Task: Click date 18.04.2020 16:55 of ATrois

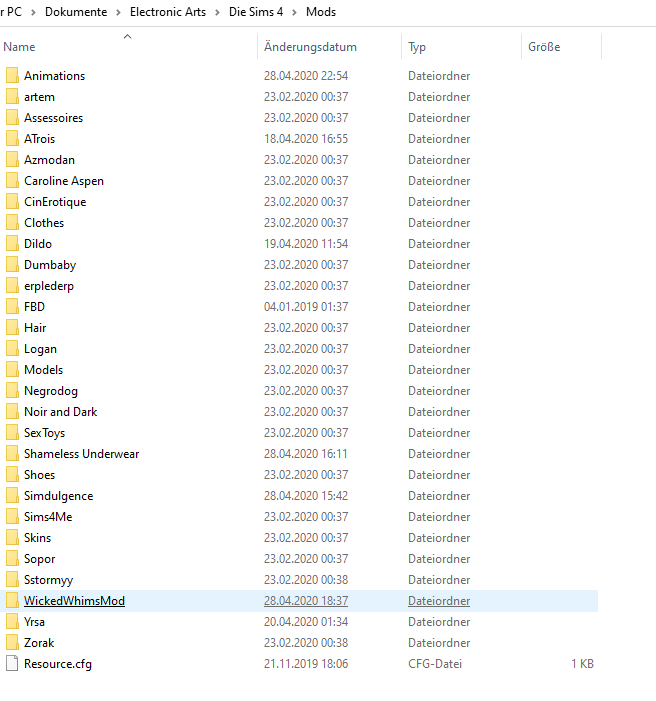Action: tap(306, 139)
